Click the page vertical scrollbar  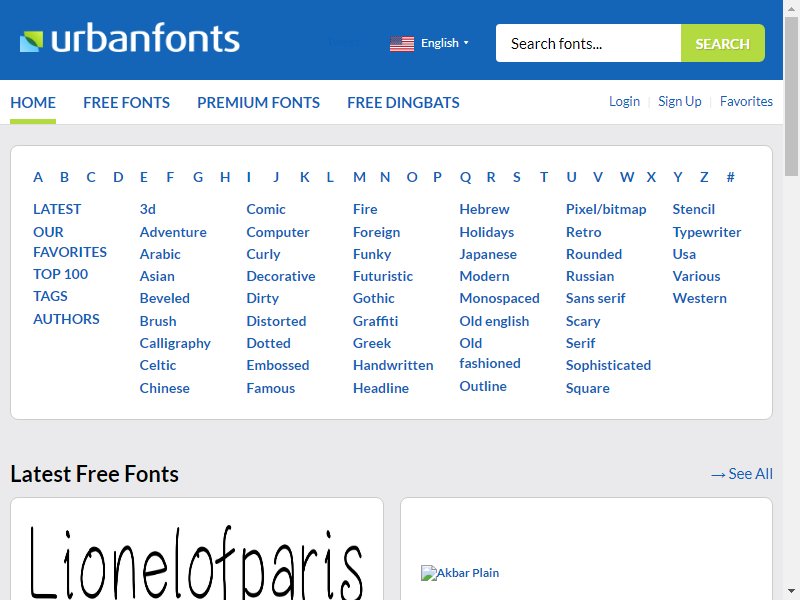792,300
